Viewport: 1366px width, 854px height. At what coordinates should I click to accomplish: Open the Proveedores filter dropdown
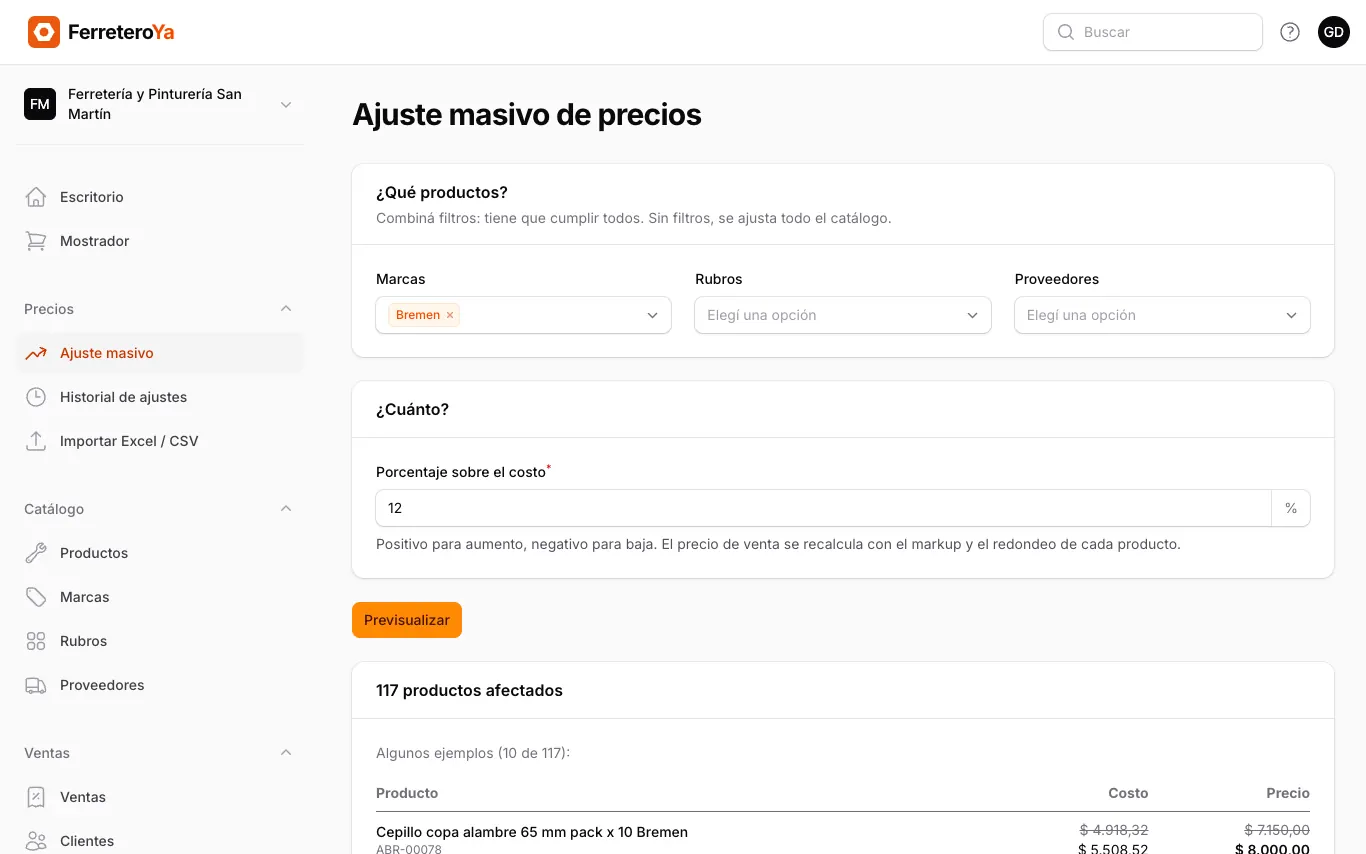[x=1162, y=315]
